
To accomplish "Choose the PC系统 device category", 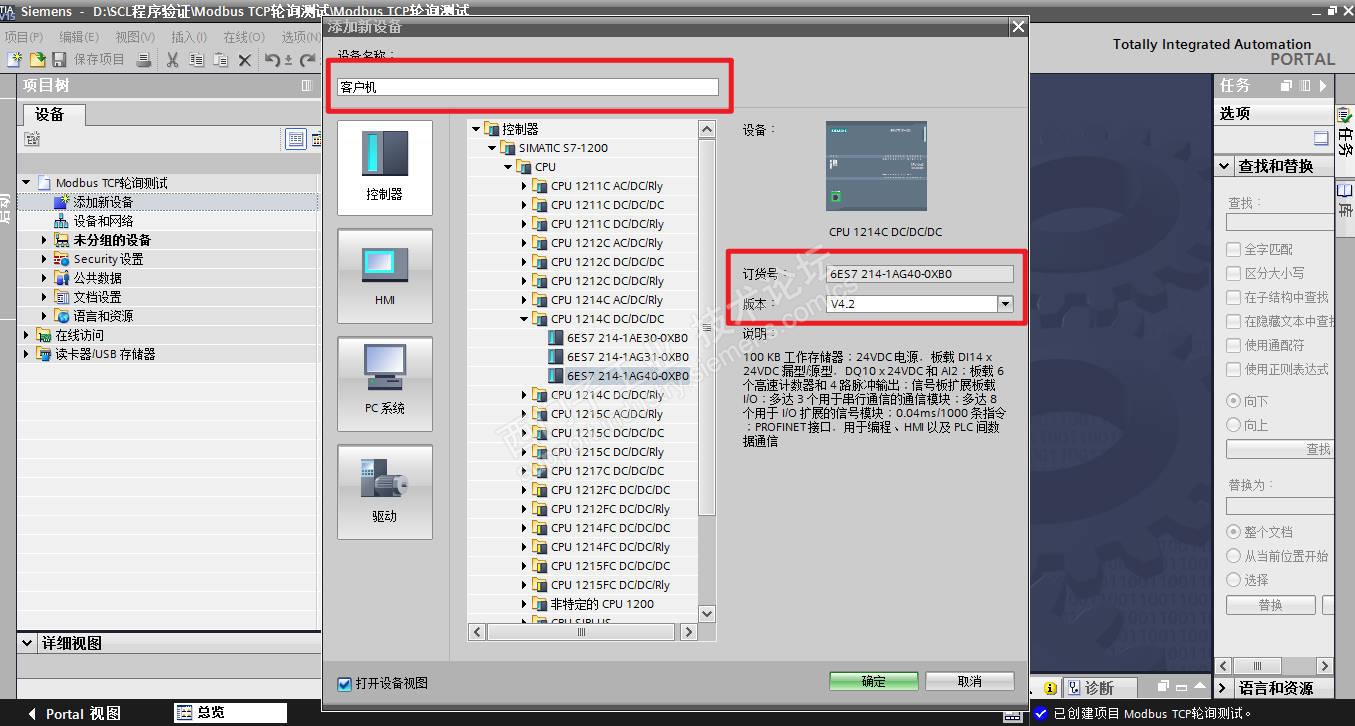I will tap(385, 383).
